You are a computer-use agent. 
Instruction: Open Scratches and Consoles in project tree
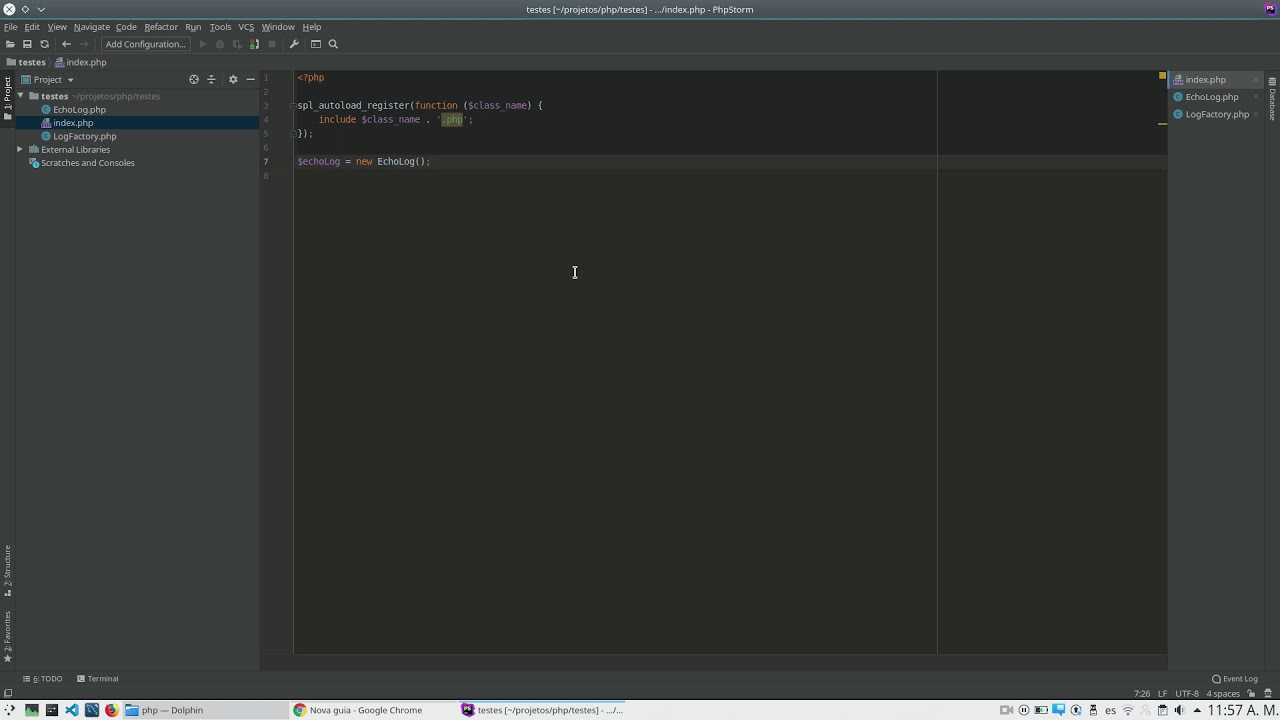point(87,163)
